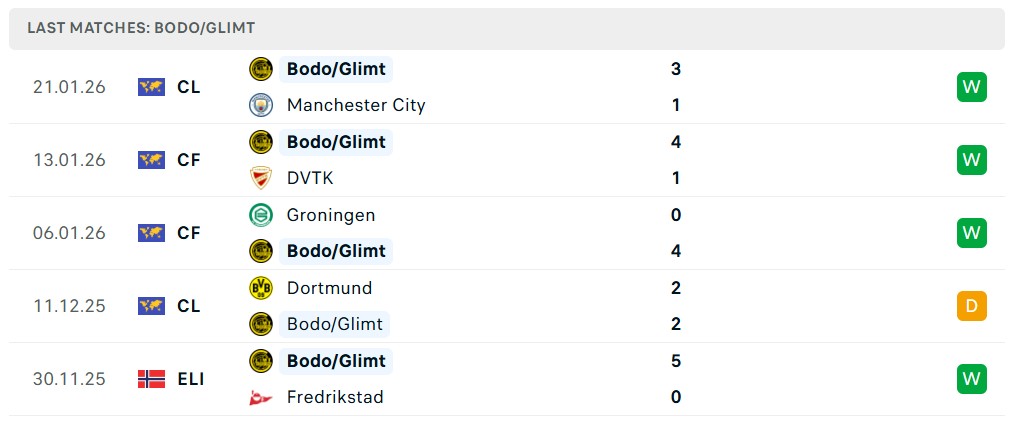Click the ELI league label

tap(190, 379)
